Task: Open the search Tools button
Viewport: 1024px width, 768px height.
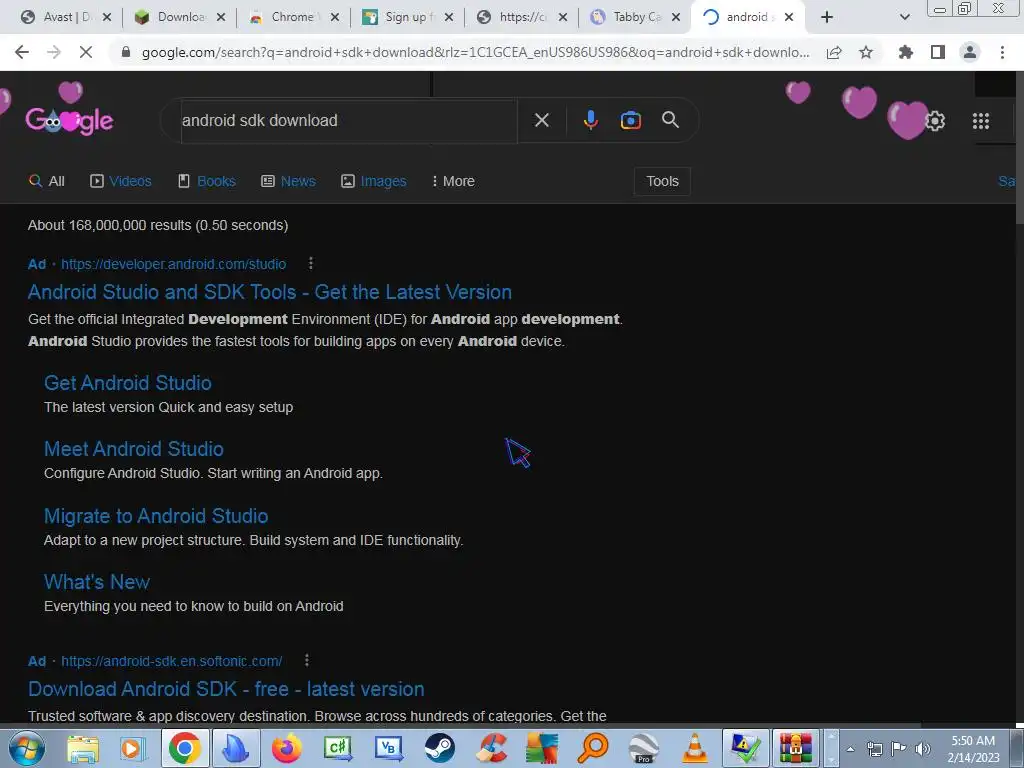Action: pyautogui.click(x=662, y=181)
